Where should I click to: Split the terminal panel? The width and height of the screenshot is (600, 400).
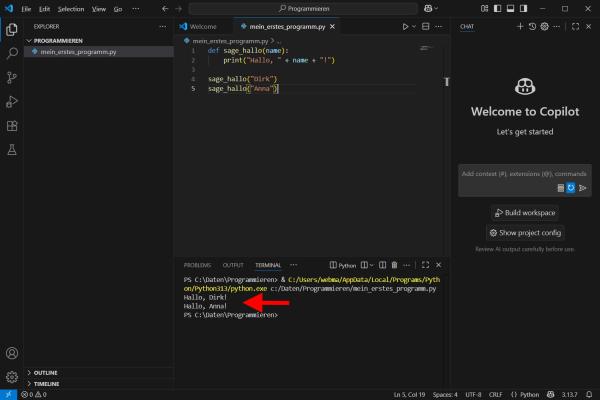pyautogui.click(x=382, y=265)
